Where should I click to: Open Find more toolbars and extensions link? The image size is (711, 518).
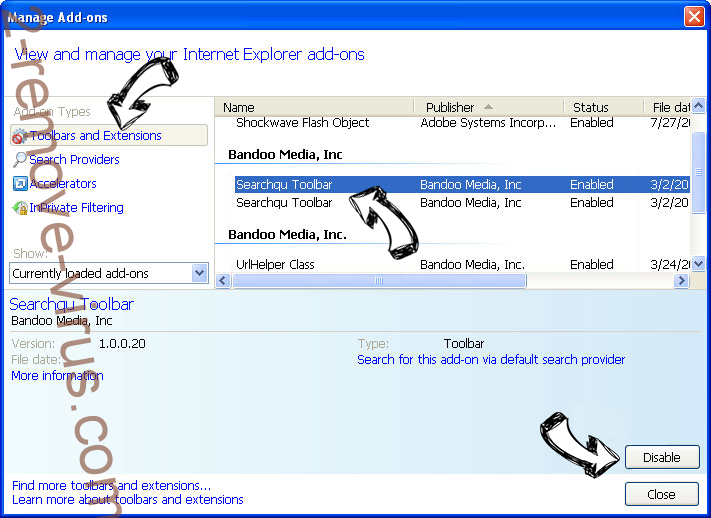point(112,485)
